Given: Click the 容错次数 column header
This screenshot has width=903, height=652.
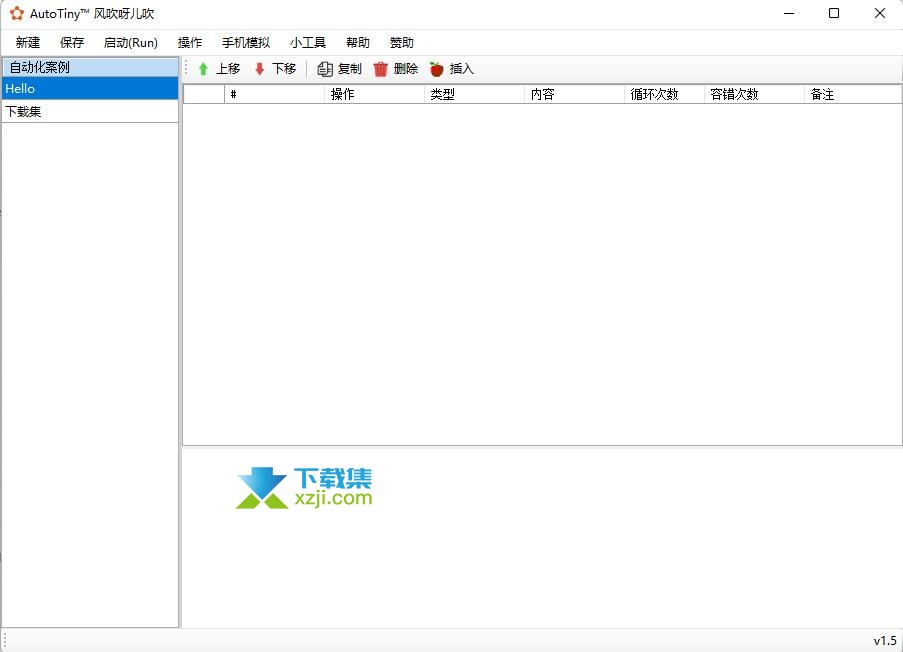Looking at the screenshot, I should click(x=754, y=94).
